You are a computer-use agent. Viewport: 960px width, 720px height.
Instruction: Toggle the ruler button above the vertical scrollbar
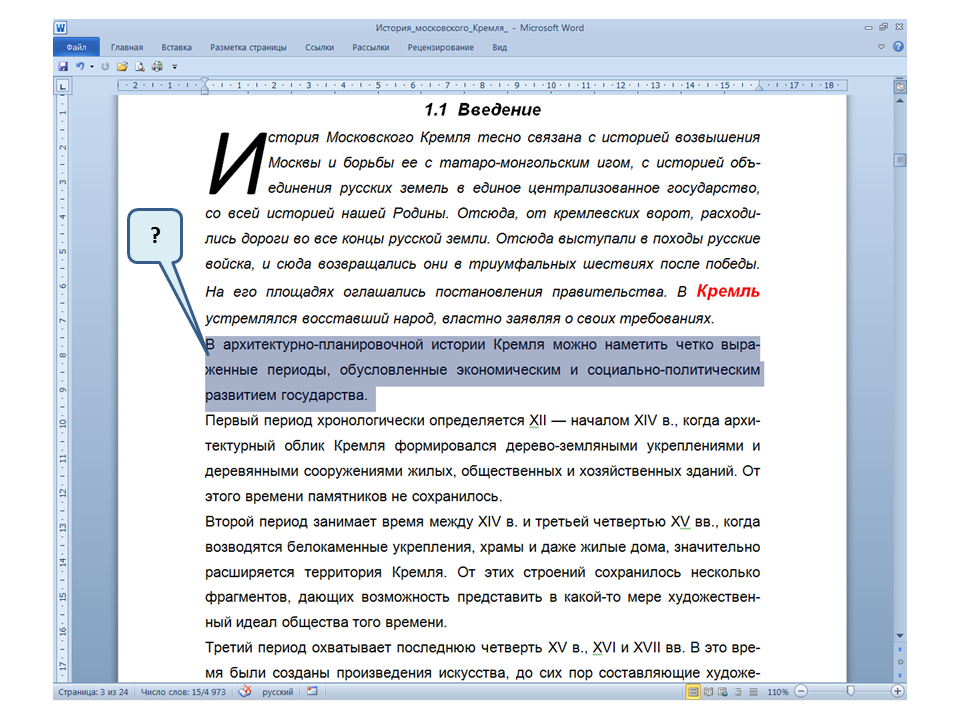coord(898,87)
